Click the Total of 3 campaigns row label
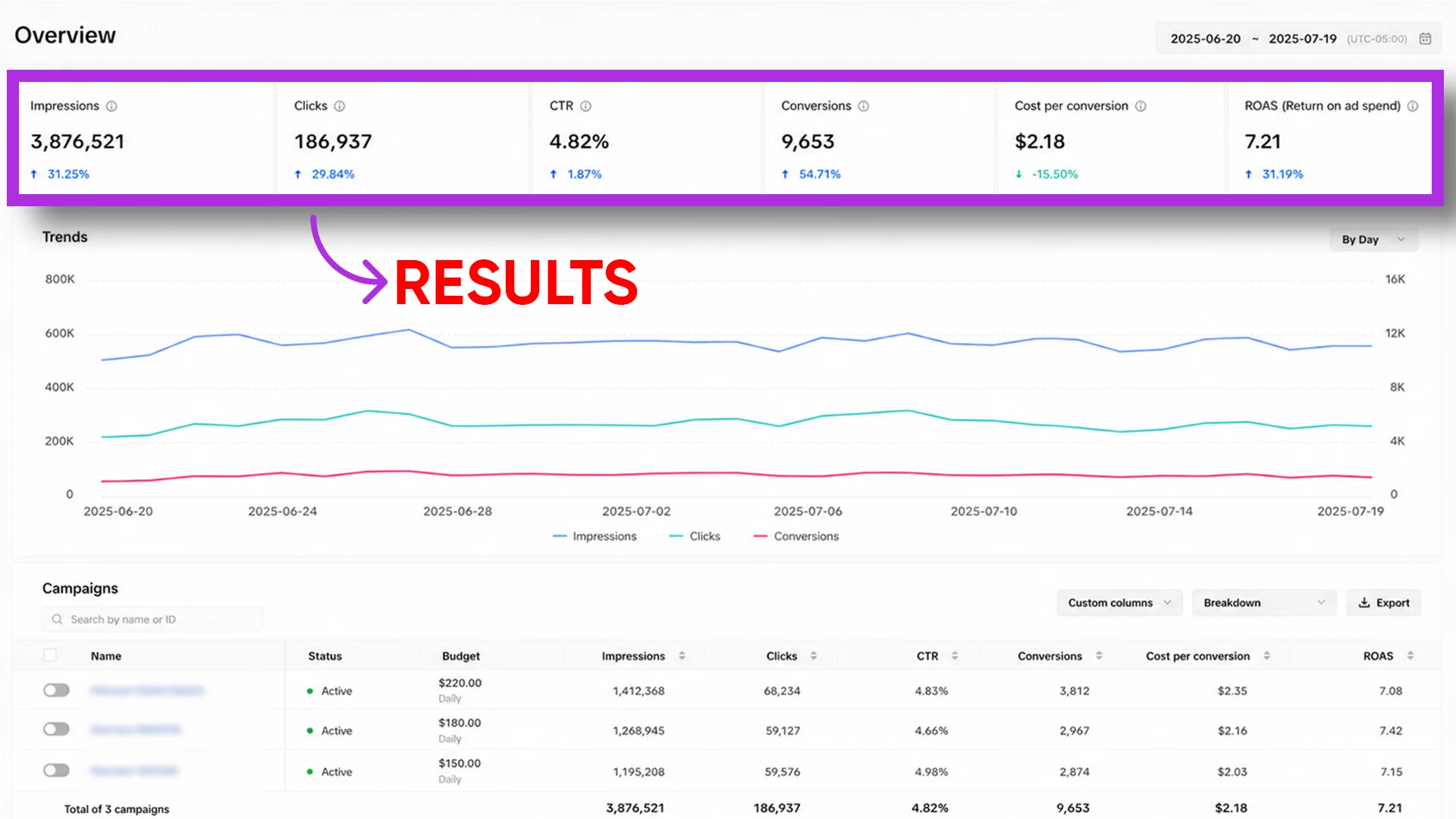Viewport: 1456px width, 819px height. [x=117, y=809]
